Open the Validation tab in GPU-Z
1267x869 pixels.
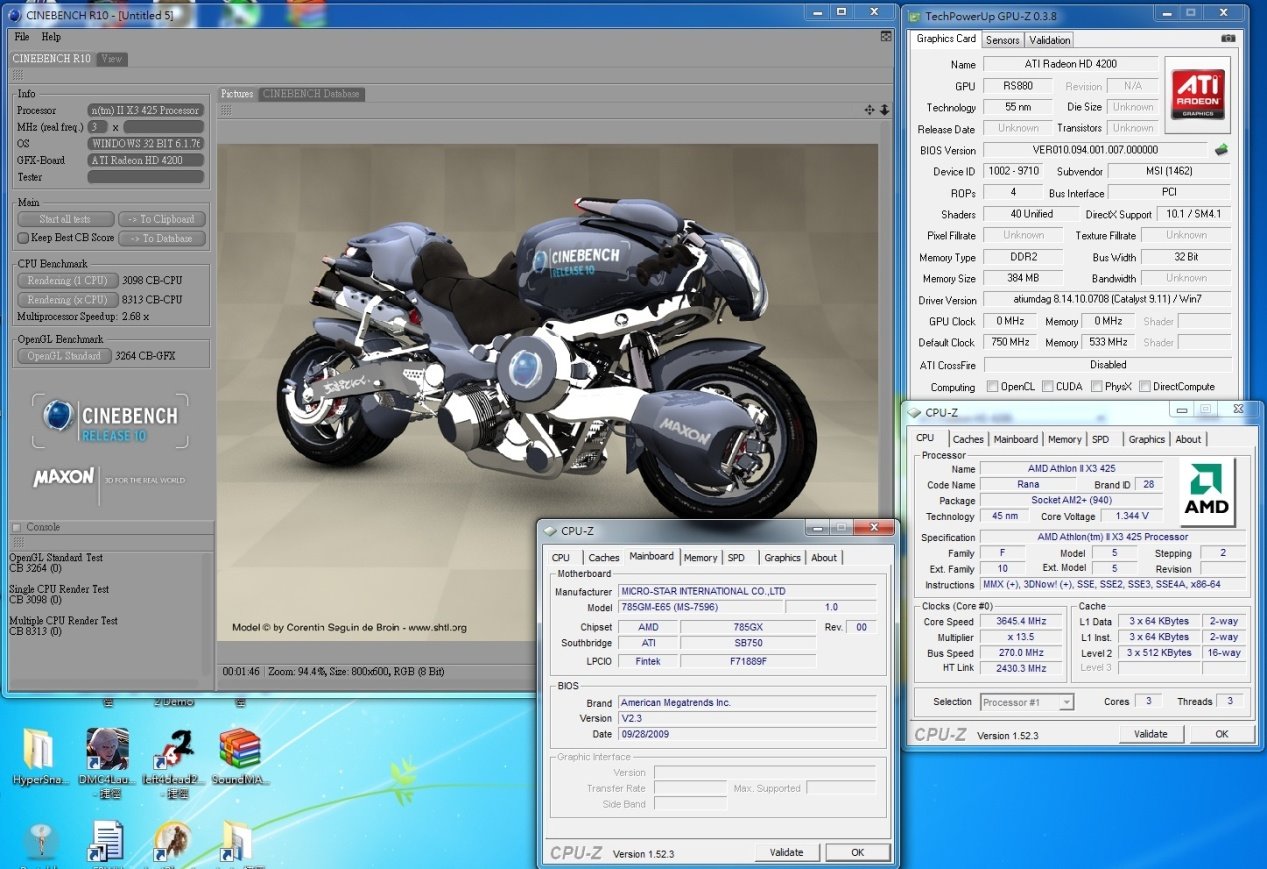pyautogui.click(x=1049, y=40)
